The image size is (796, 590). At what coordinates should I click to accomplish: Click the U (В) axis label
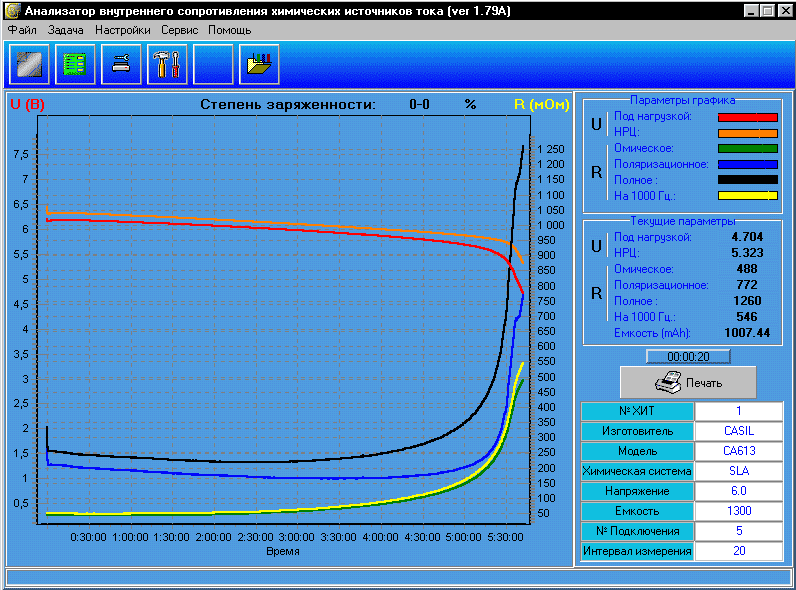coord(27,105)
